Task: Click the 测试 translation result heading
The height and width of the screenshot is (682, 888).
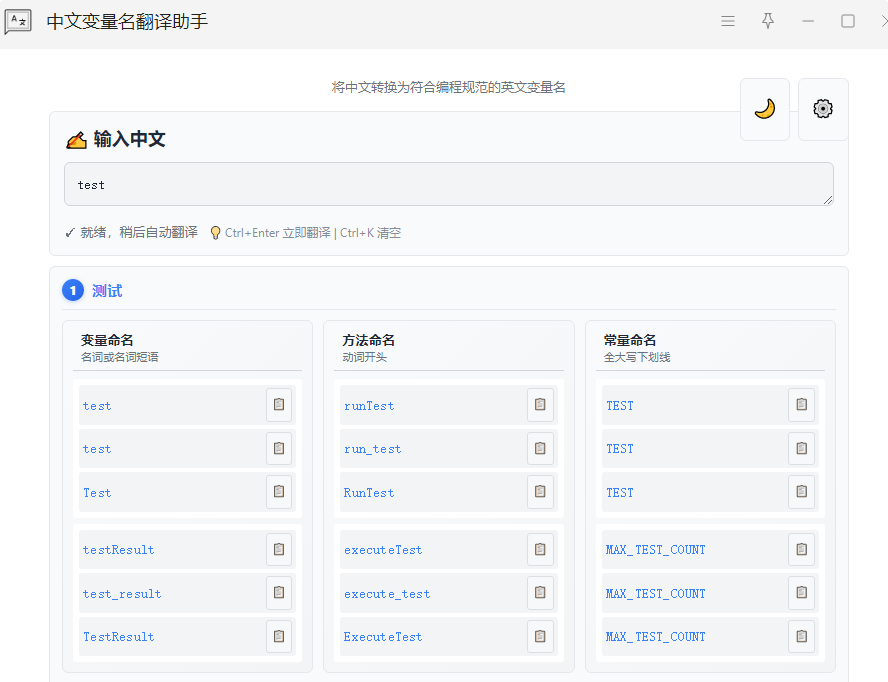Action: [107, 291]
